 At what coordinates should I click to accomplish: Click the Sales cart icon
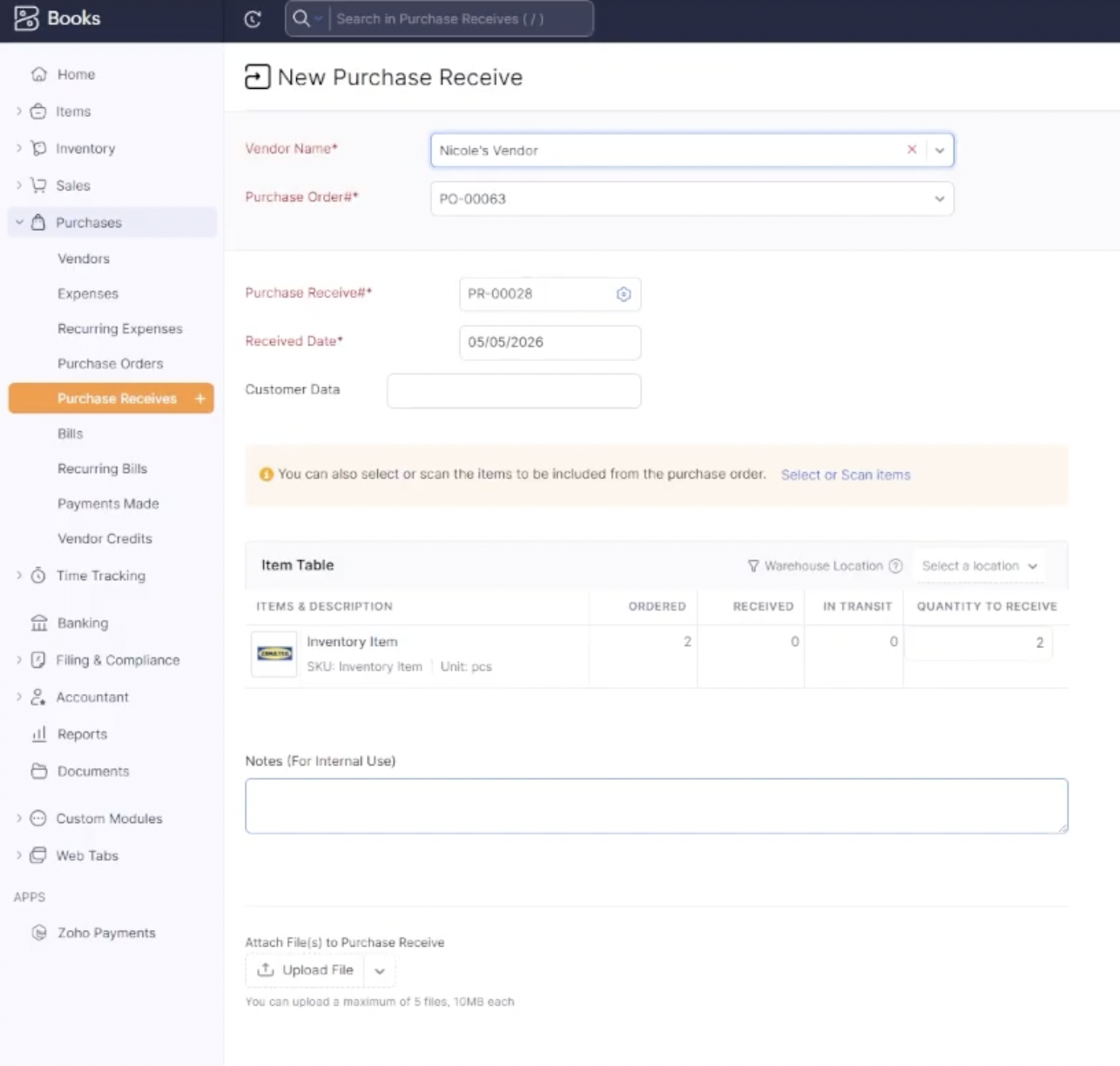tap(38, 186)
